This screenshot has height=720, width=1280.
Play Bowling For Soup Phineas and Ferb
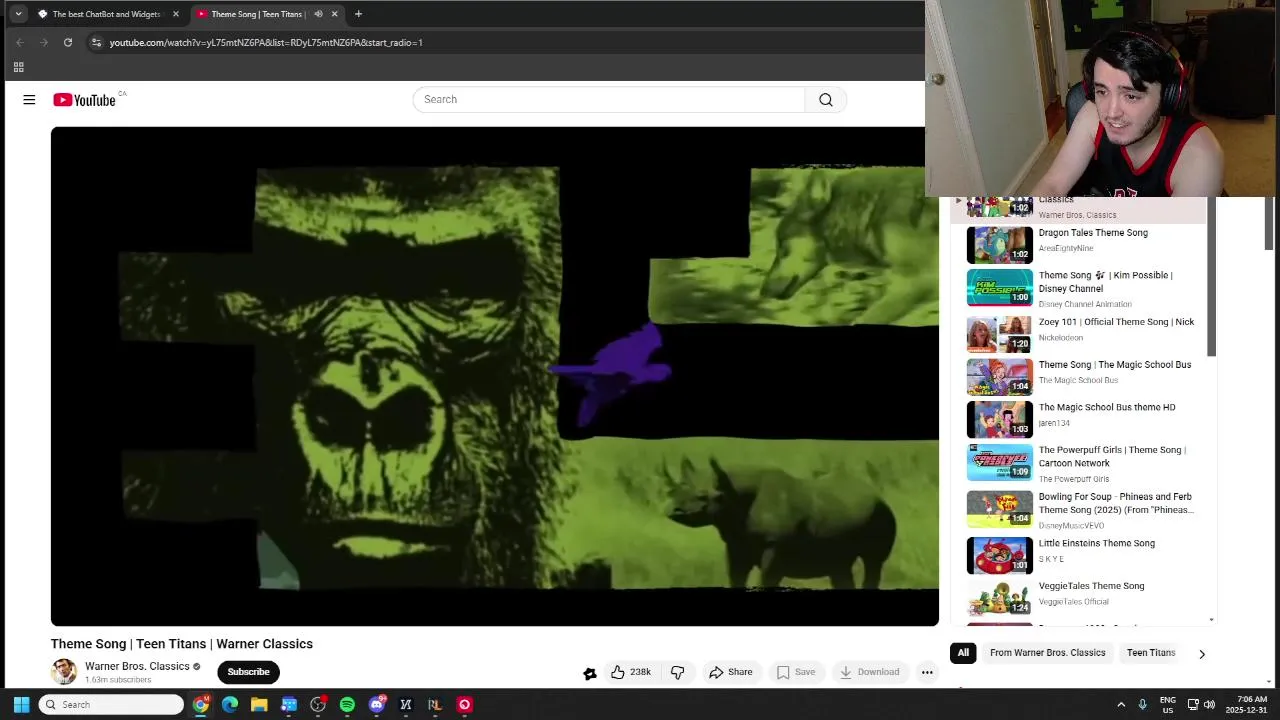coord(1116,503)
